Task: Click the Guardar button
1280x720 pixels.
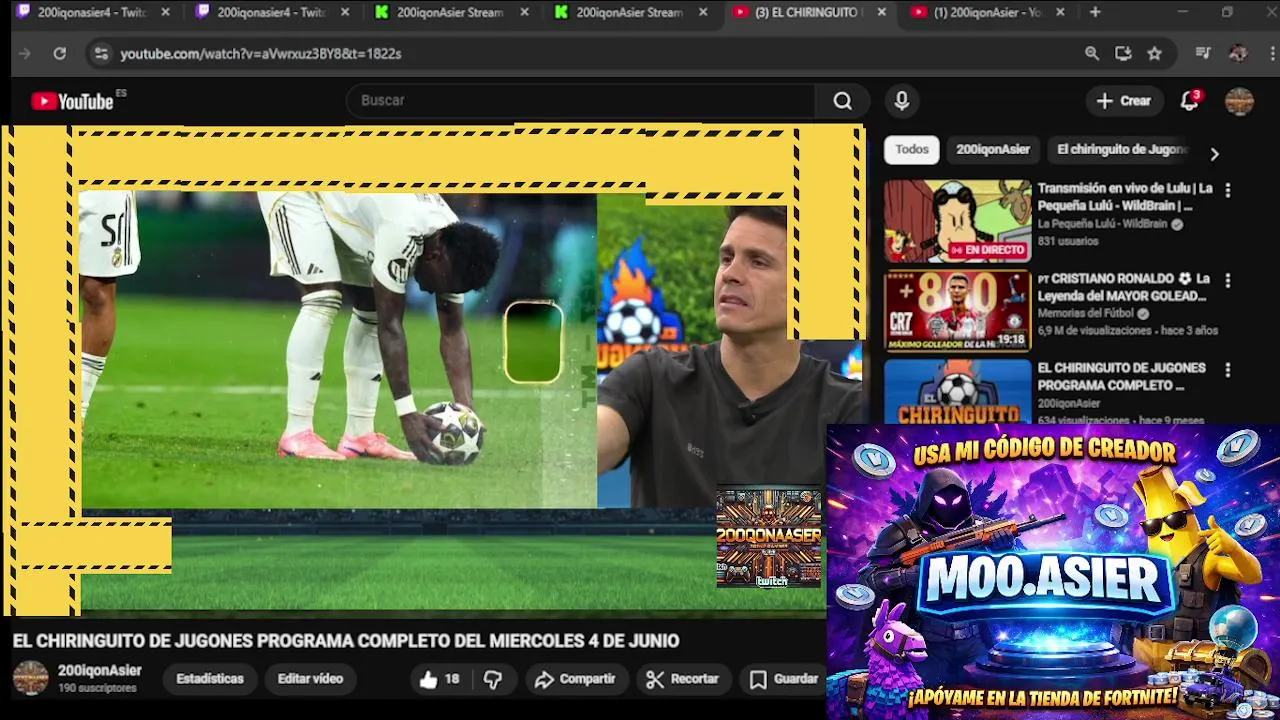Action: point(785,679)
